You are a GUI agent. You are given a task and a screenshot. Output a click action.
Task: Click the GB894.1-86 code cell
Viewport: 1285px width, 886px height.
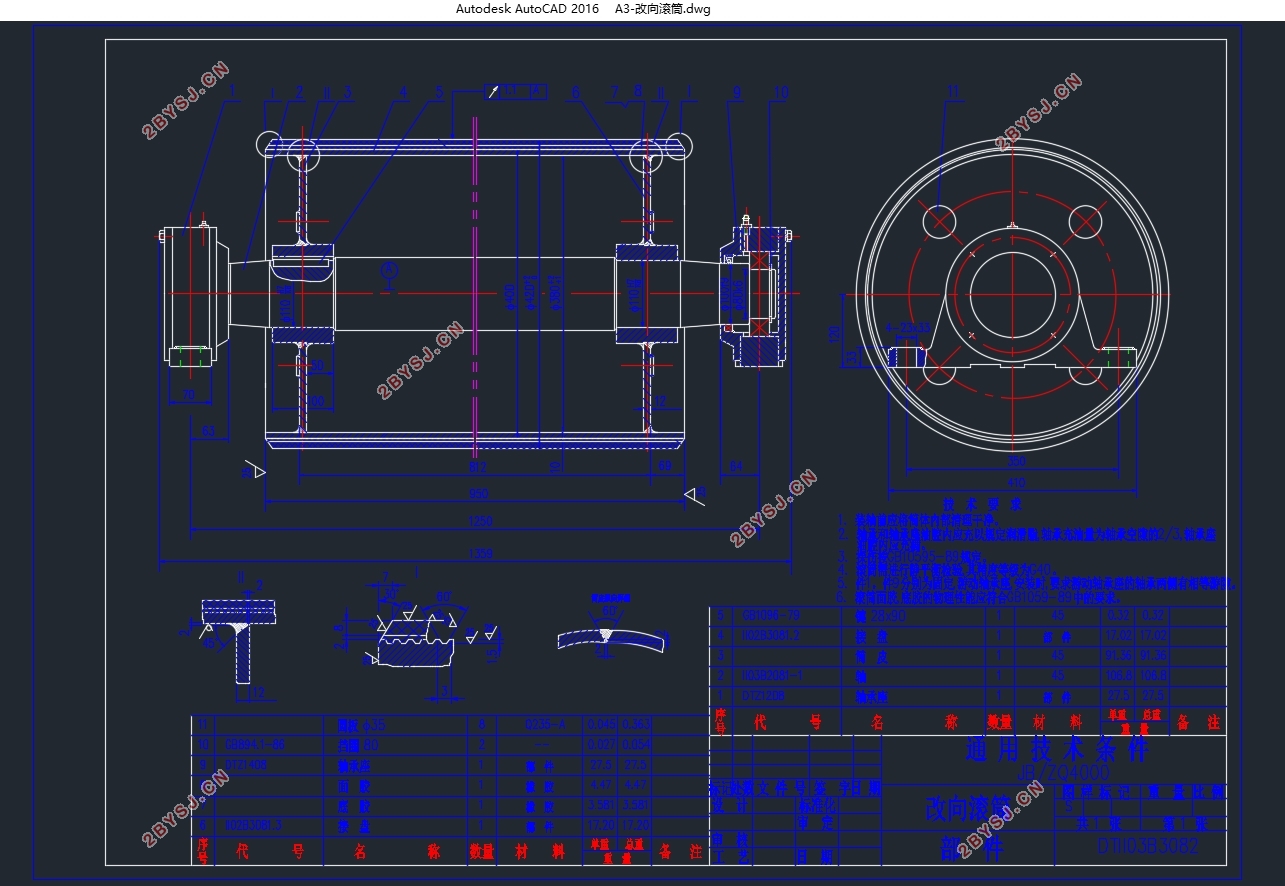pos(256,744)
